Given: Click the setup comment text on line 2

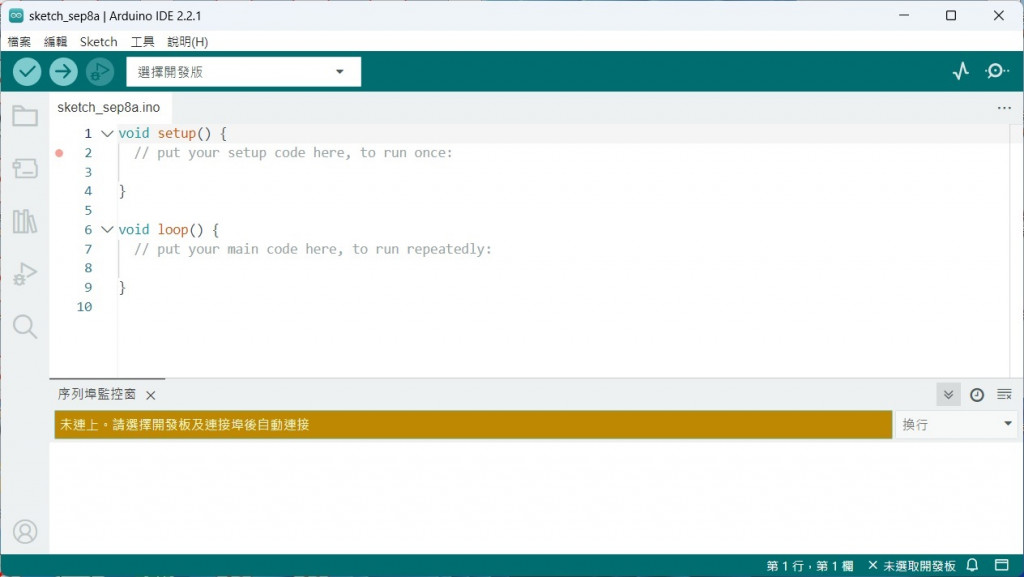Looking at the screenshot, I should pos(293,153).
